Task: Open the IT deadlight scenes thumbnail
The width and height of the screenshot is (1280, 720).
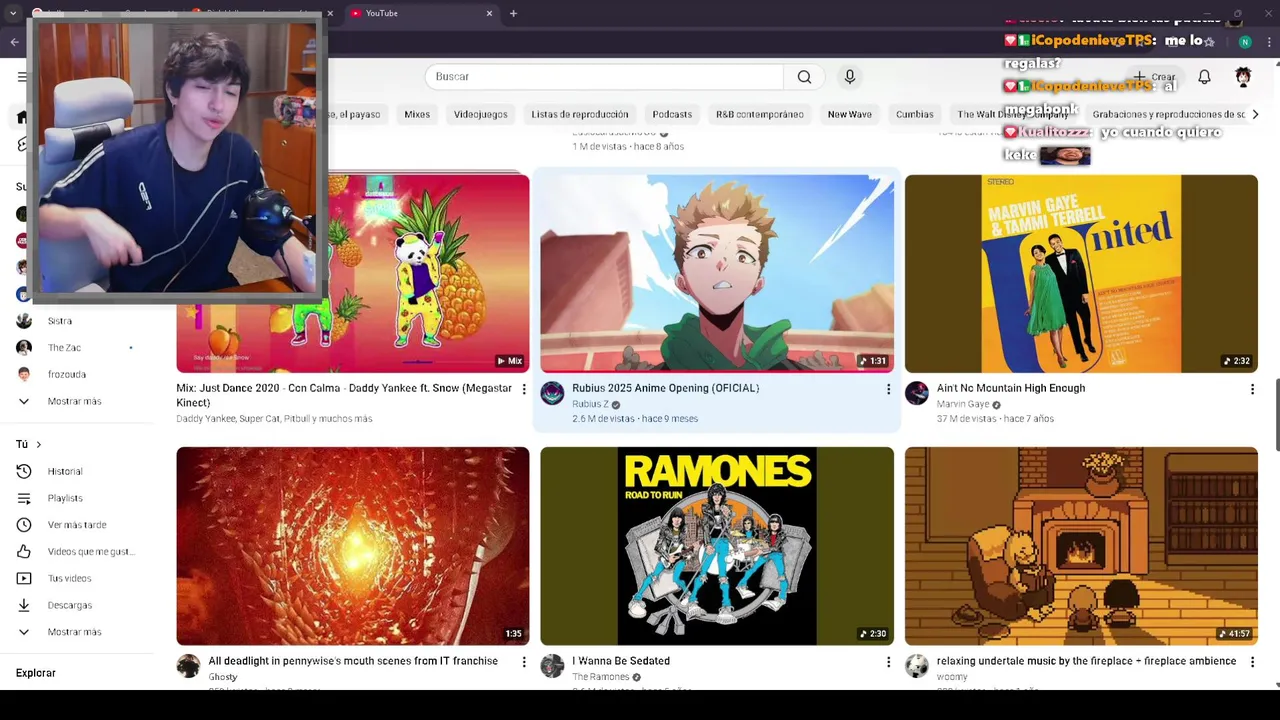Action: pos(353,546)
